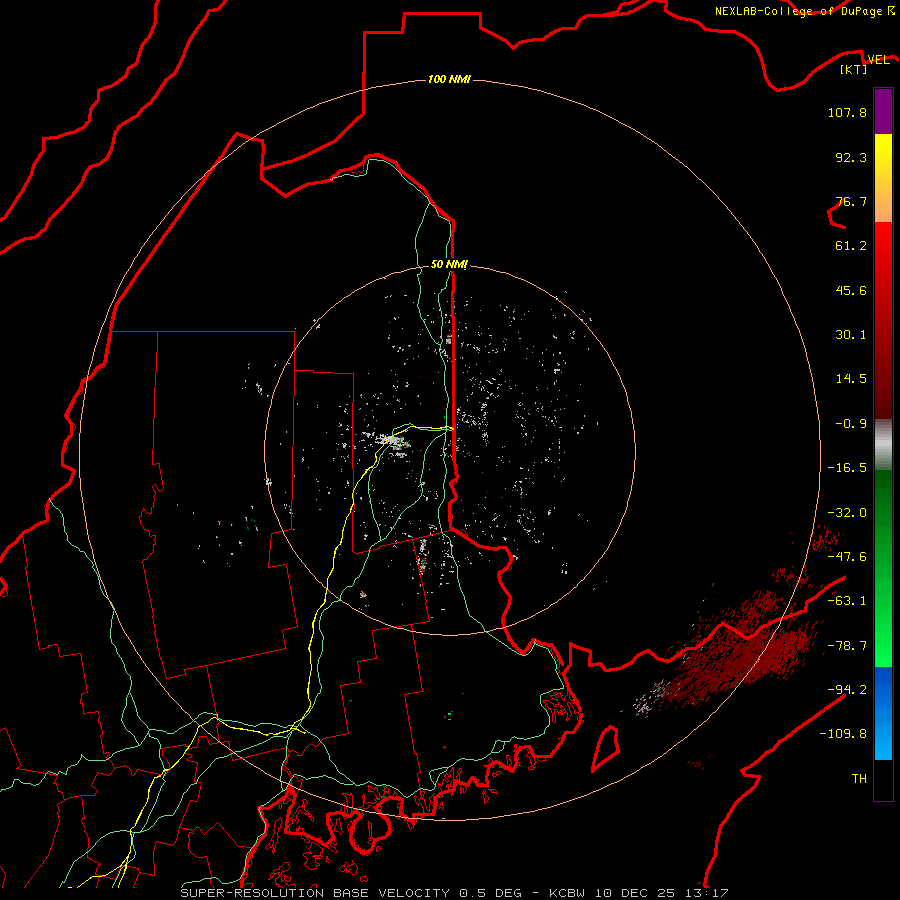Click the 45.6 legend value
Screen dimensions: 900x900
point(851,290)
